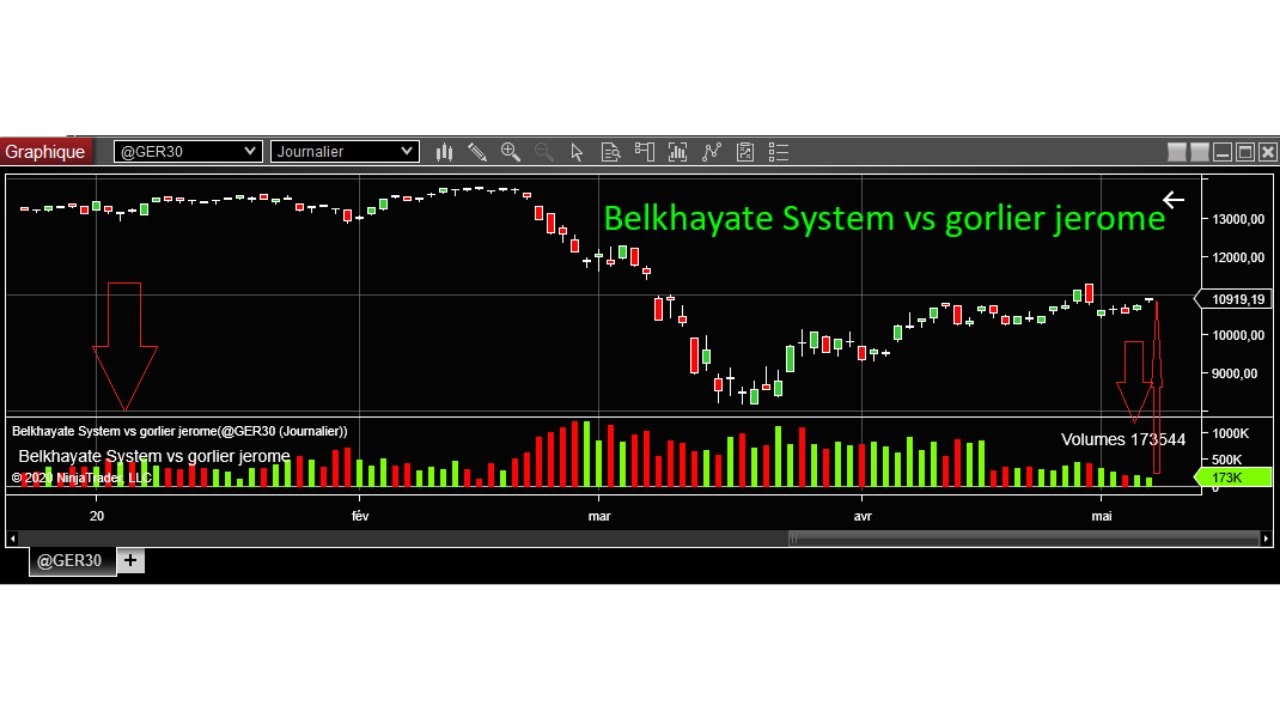Open the @GER30 instrument dropdown
The height and width of the screenshot is (720, 1280).
pos(188,151)
